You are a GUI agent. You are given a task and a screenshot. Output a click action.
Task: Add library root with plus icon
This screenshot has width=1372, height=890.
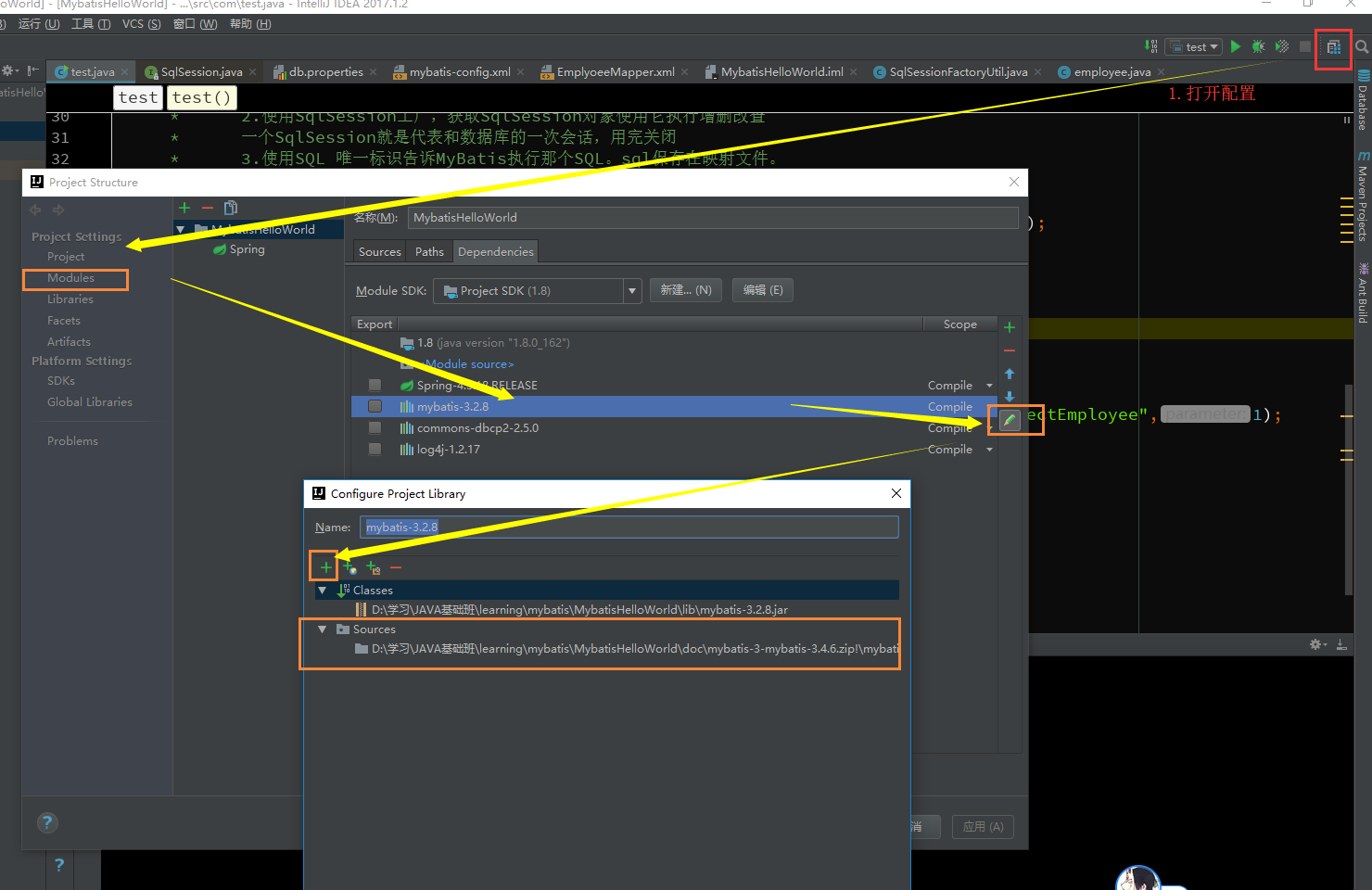click(325, 567)
